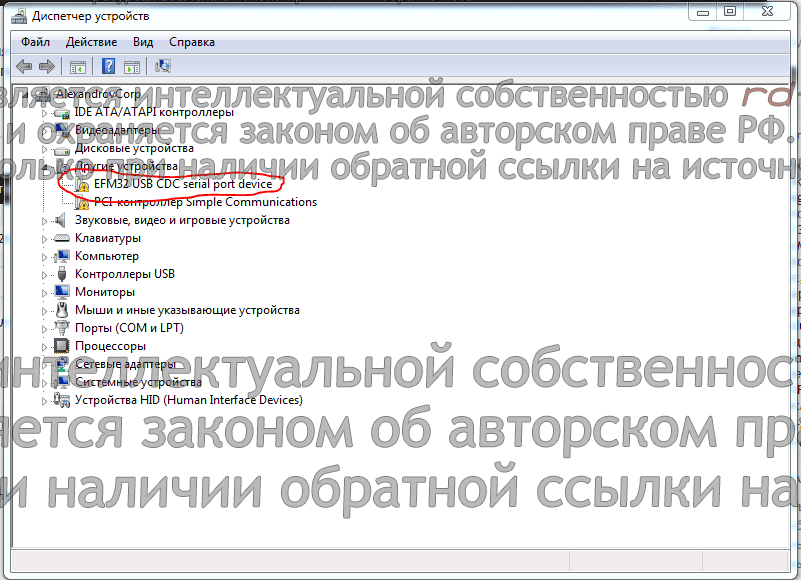This screenshot has width=801, height=580.
Task: Toggle the show/hide console tree icon
Action: click(x=77, y=67)
